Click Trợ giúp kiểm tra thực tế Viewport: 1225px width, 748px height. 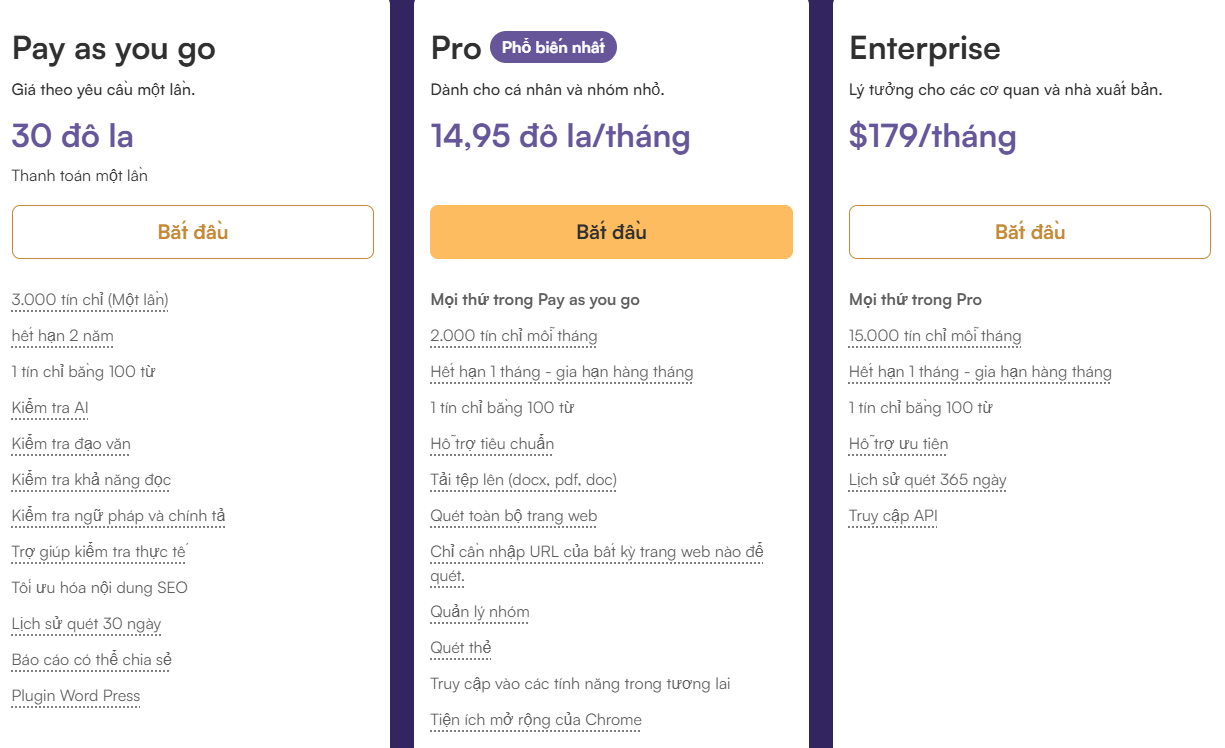100,552
